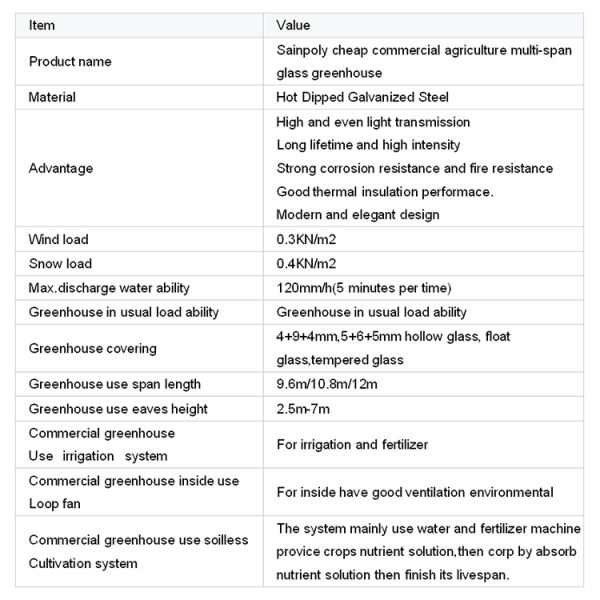Click the 9.6m/10.8m/12m span length value
The width and height of the screenshot is (600, 600).
[x=328, y=384]
